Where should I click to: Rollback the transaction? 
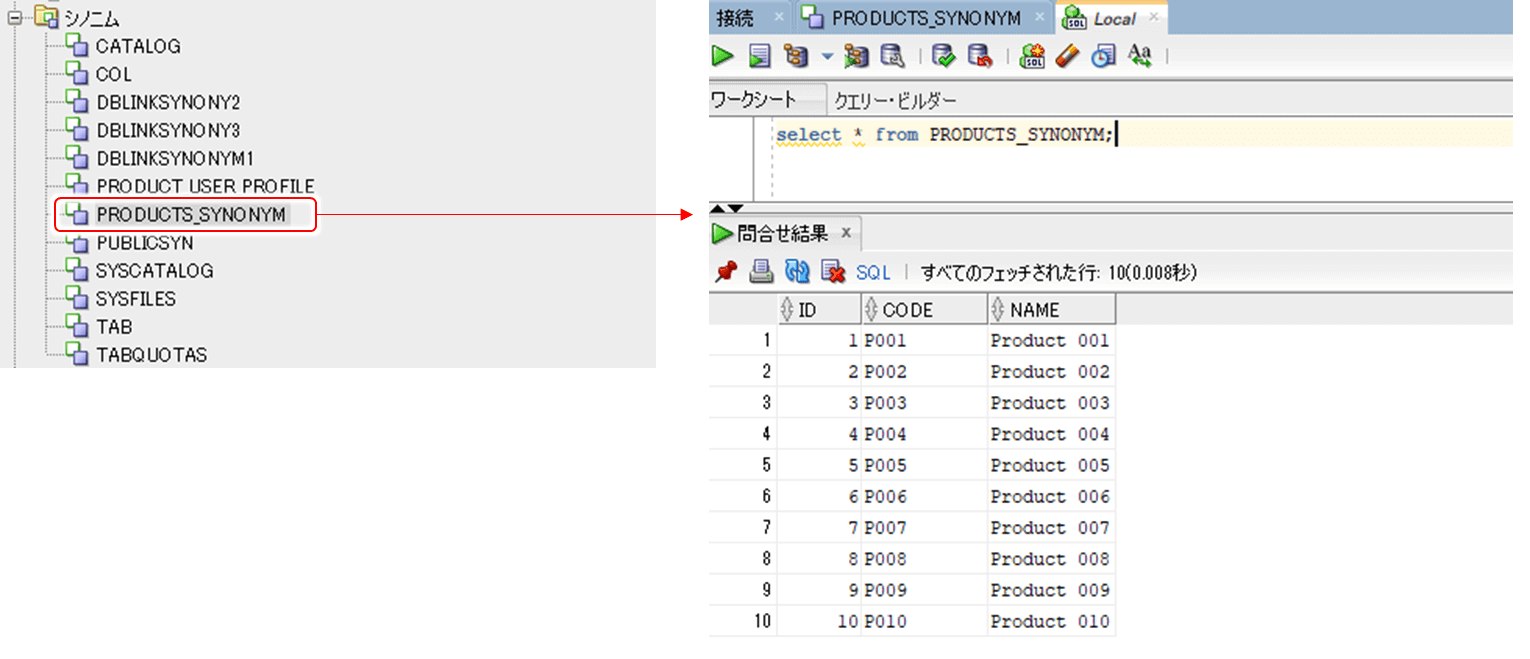click(x=979, y=57)
